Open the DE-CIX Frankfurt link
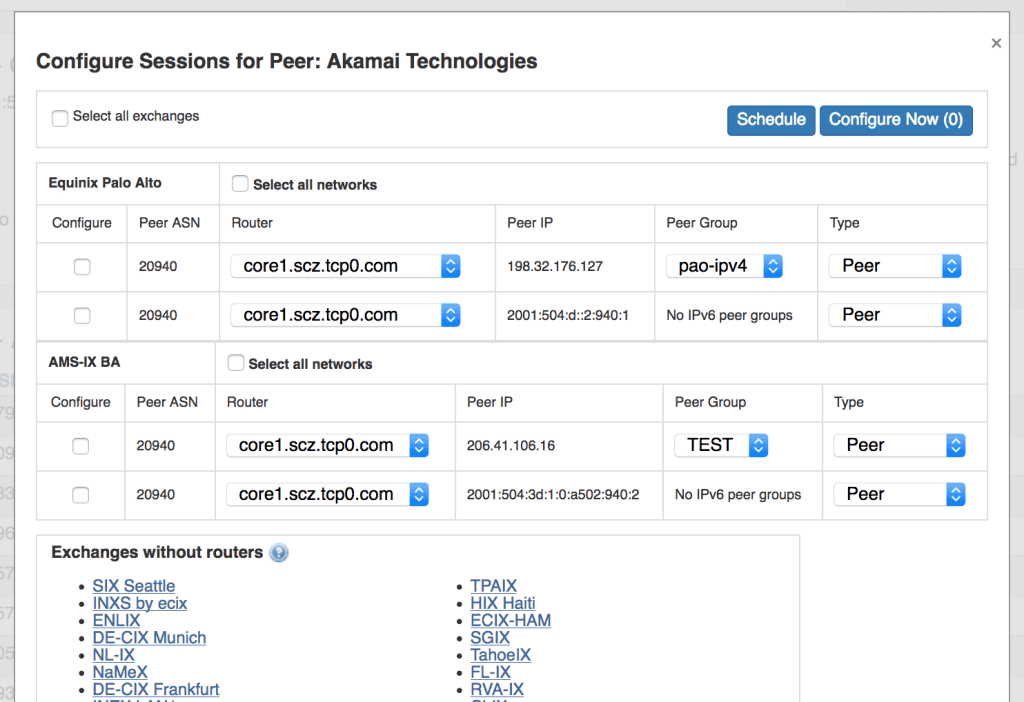The width and height of the screenshot is (1024, 702). tap(156, 690)
